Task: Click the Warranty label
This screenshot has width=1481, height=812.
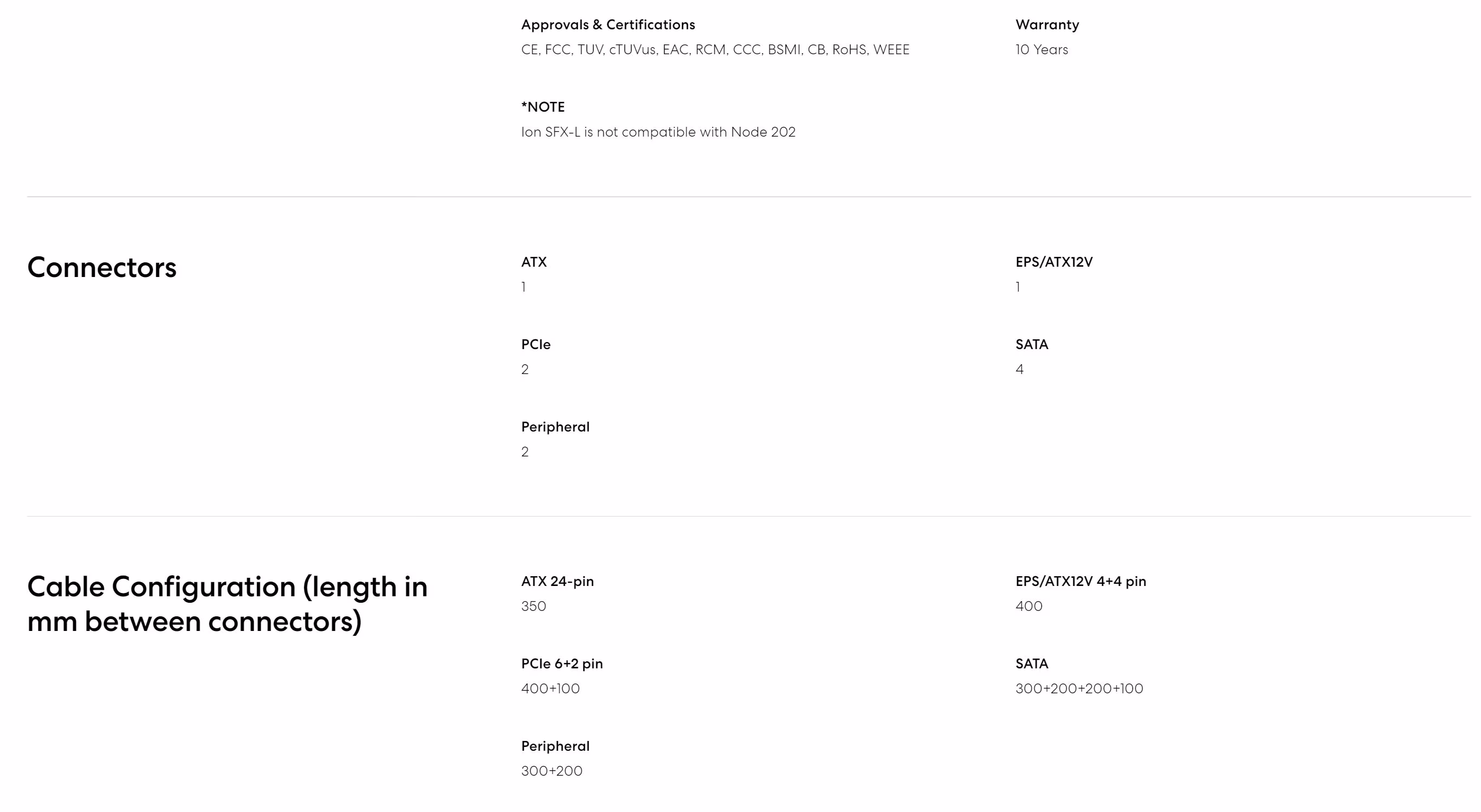Action: click(x=1047, y=25)
